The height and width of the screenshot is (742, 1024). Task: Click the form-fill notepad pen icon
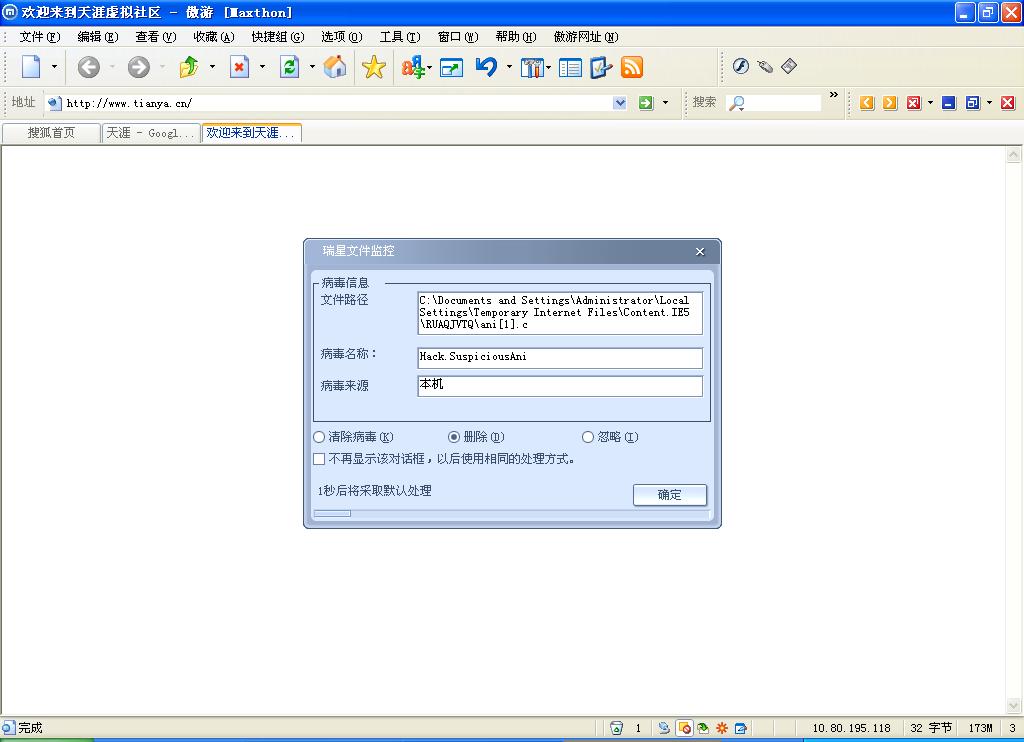[601, 67]
